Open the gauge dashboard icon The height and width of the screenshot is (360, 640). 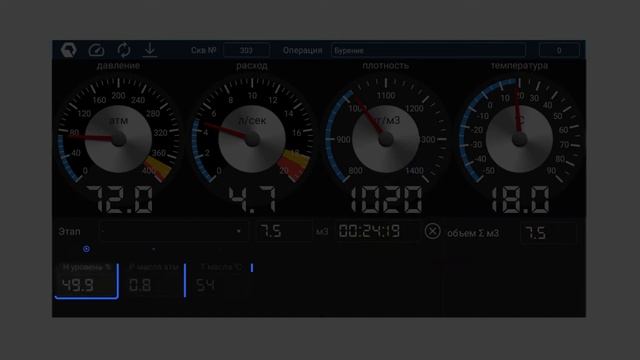tap(96, 50)
